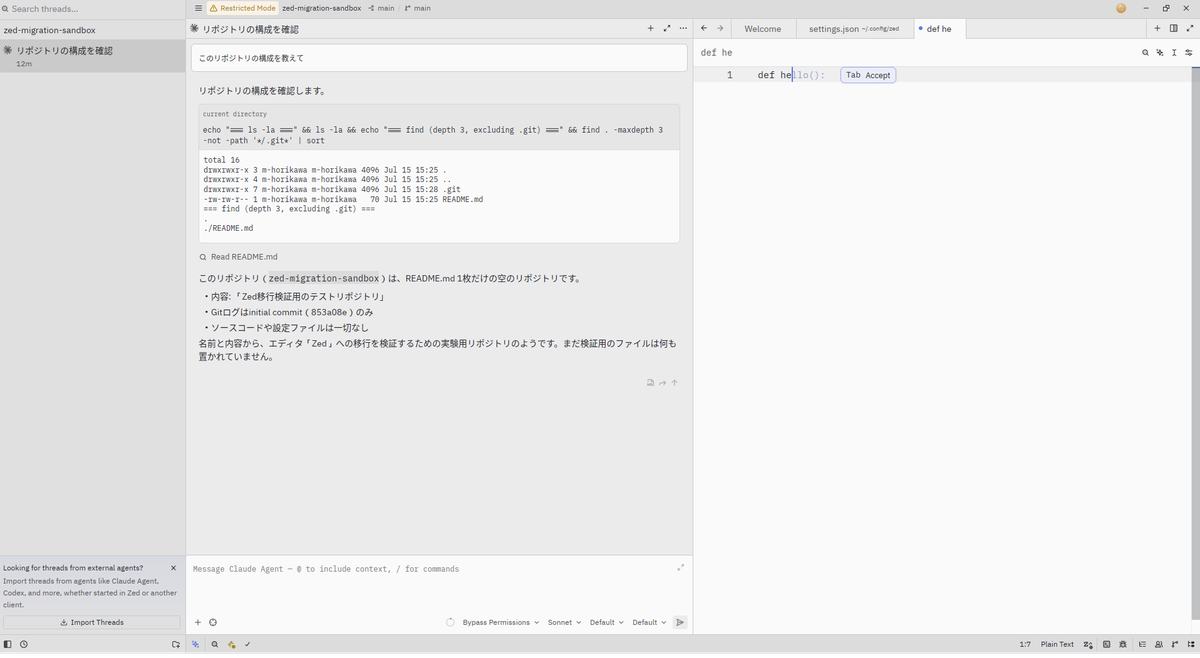The width and height of the screenshot is (1200, 658).
Task: Dismiss the external agents import notice
Action: click(x=173, y=568)
